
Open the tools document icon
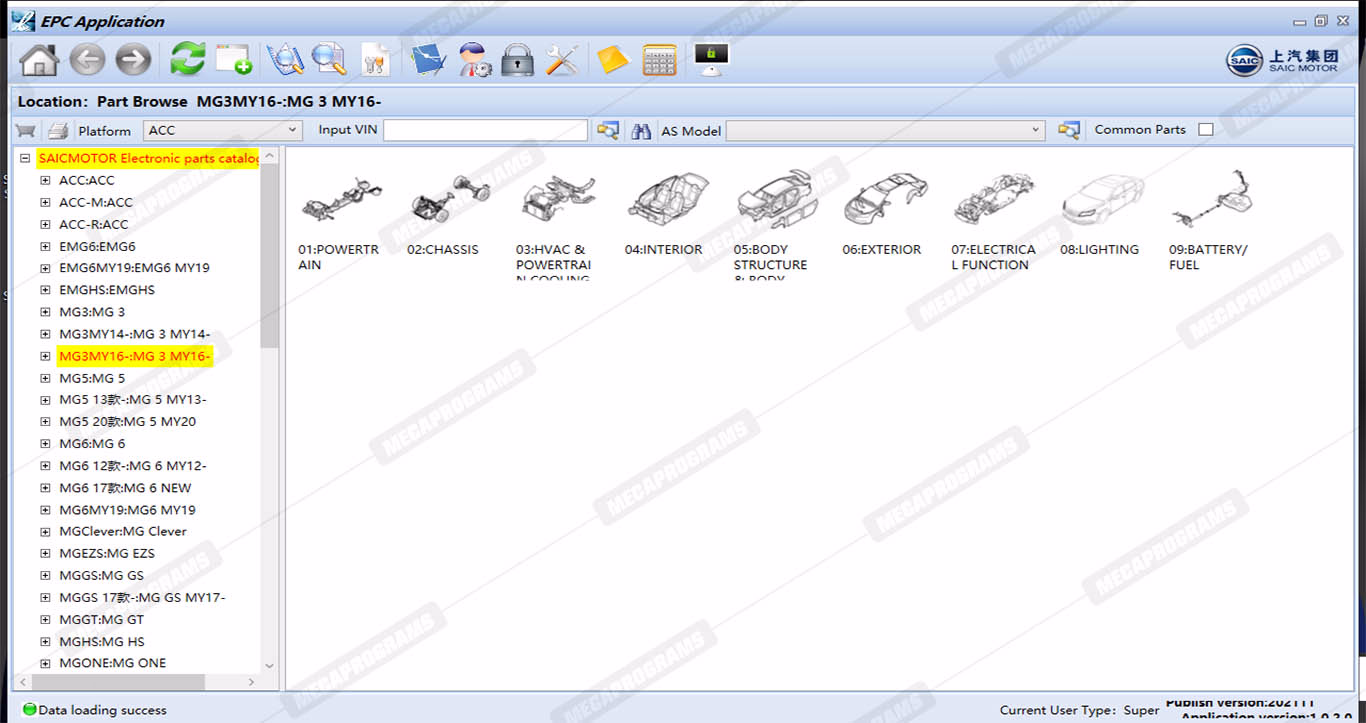coord(376,59)
